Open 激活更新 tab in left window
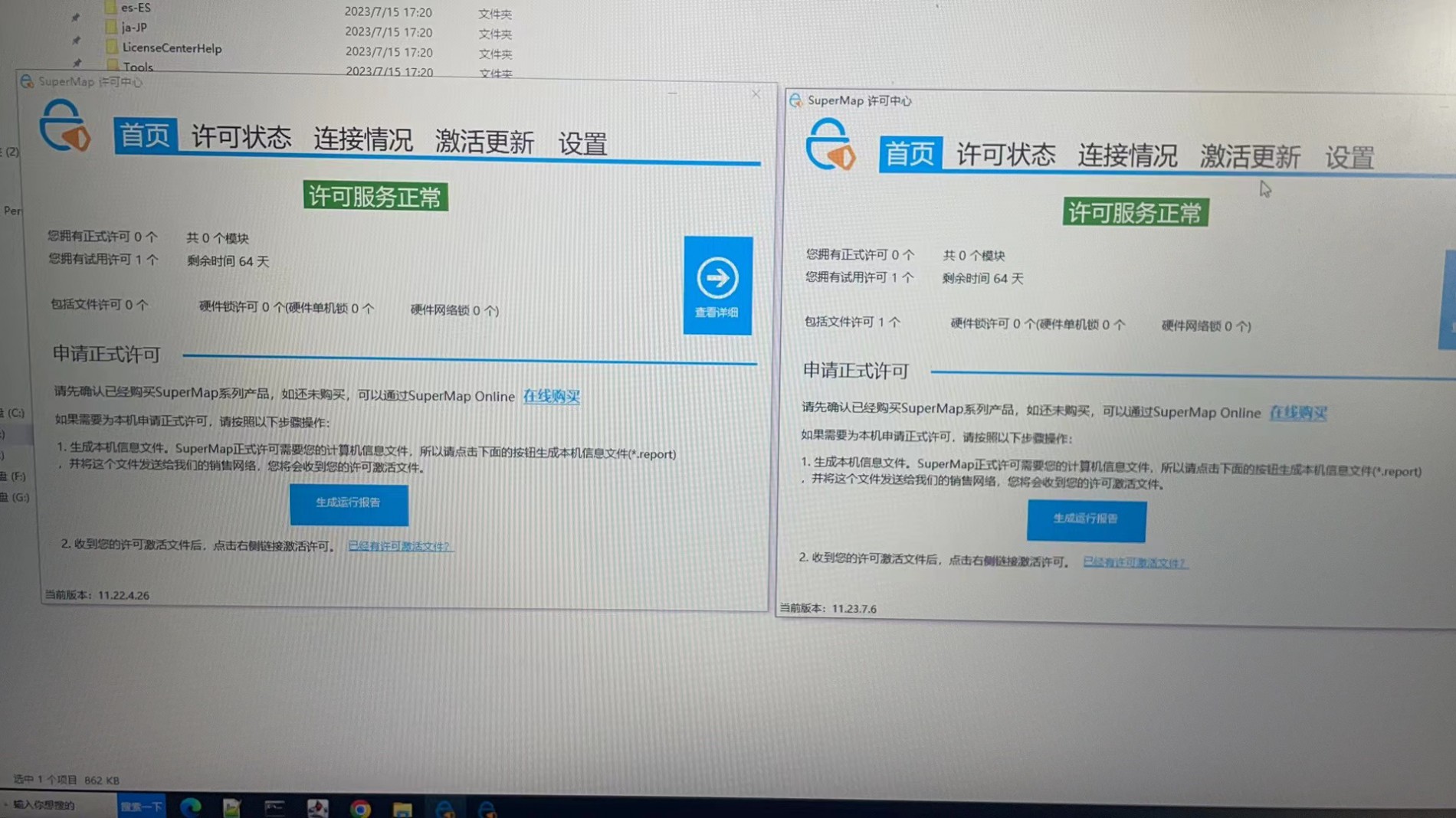1456x818 pixels. [484, 142]
